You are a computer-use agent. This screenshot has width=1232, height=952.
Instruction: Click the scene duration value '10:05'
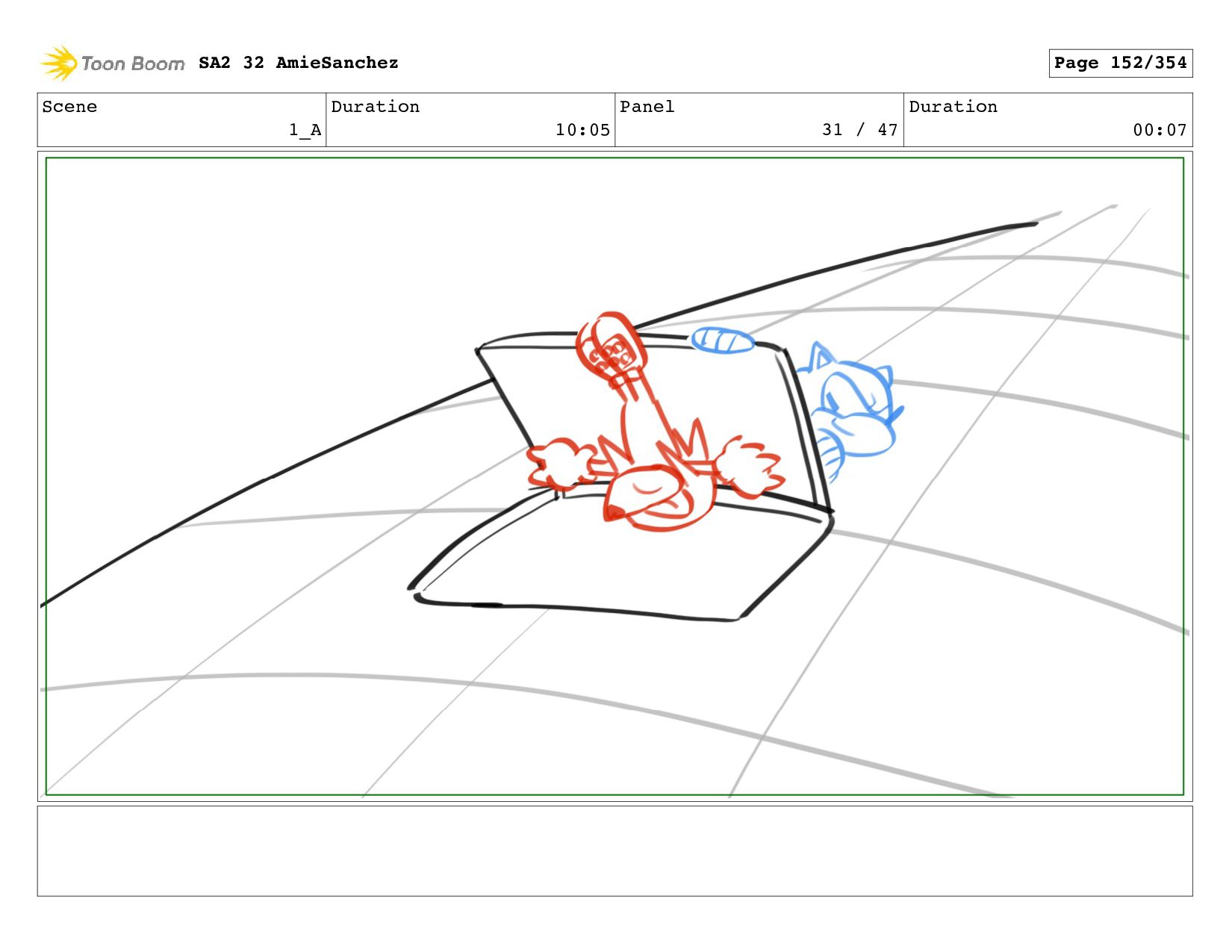[x=582, y=130]
